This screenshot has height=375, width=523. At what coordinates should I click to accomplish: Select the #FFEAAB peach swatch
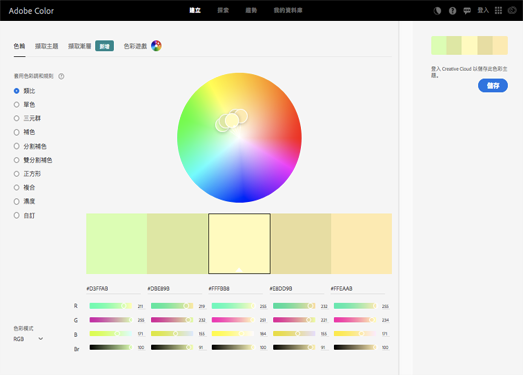point(361,244)
